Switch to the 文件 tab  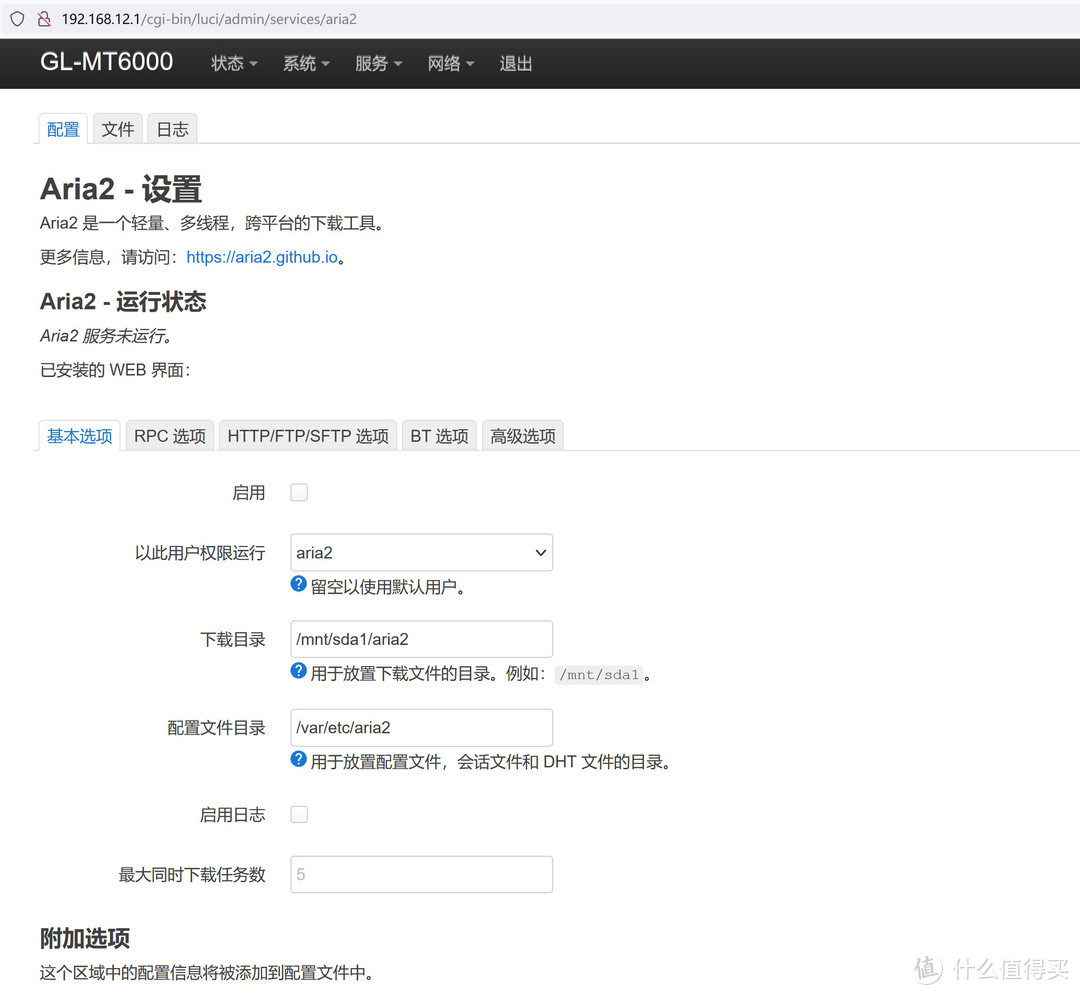(118, 129)
